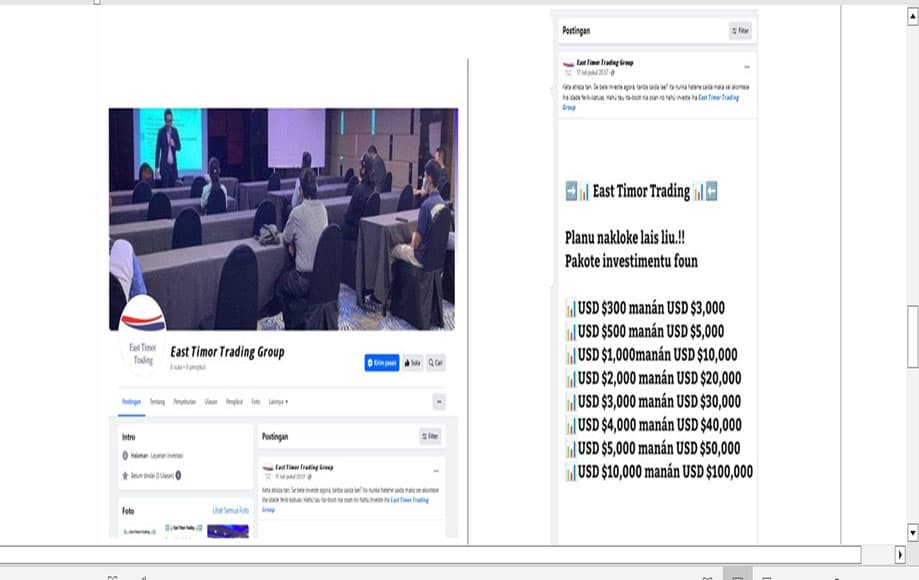Open post options dots in lower-left post
919x580 pixels.
pyautogui.click(x=436, y=471)
